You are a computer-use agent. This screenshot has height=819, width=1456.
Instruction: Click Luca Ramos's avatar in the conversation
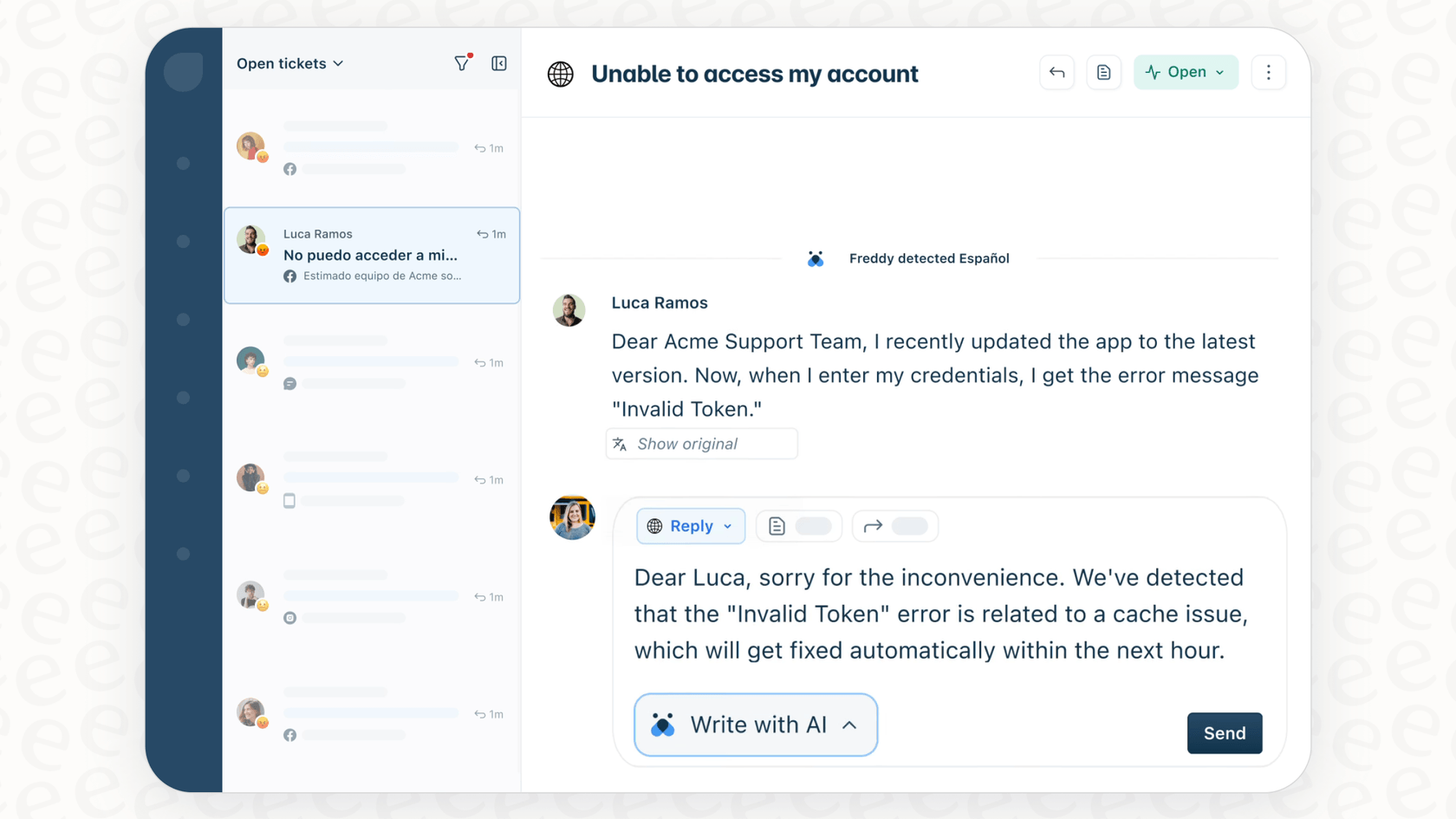pyautogui.click(x=569, y=309)
